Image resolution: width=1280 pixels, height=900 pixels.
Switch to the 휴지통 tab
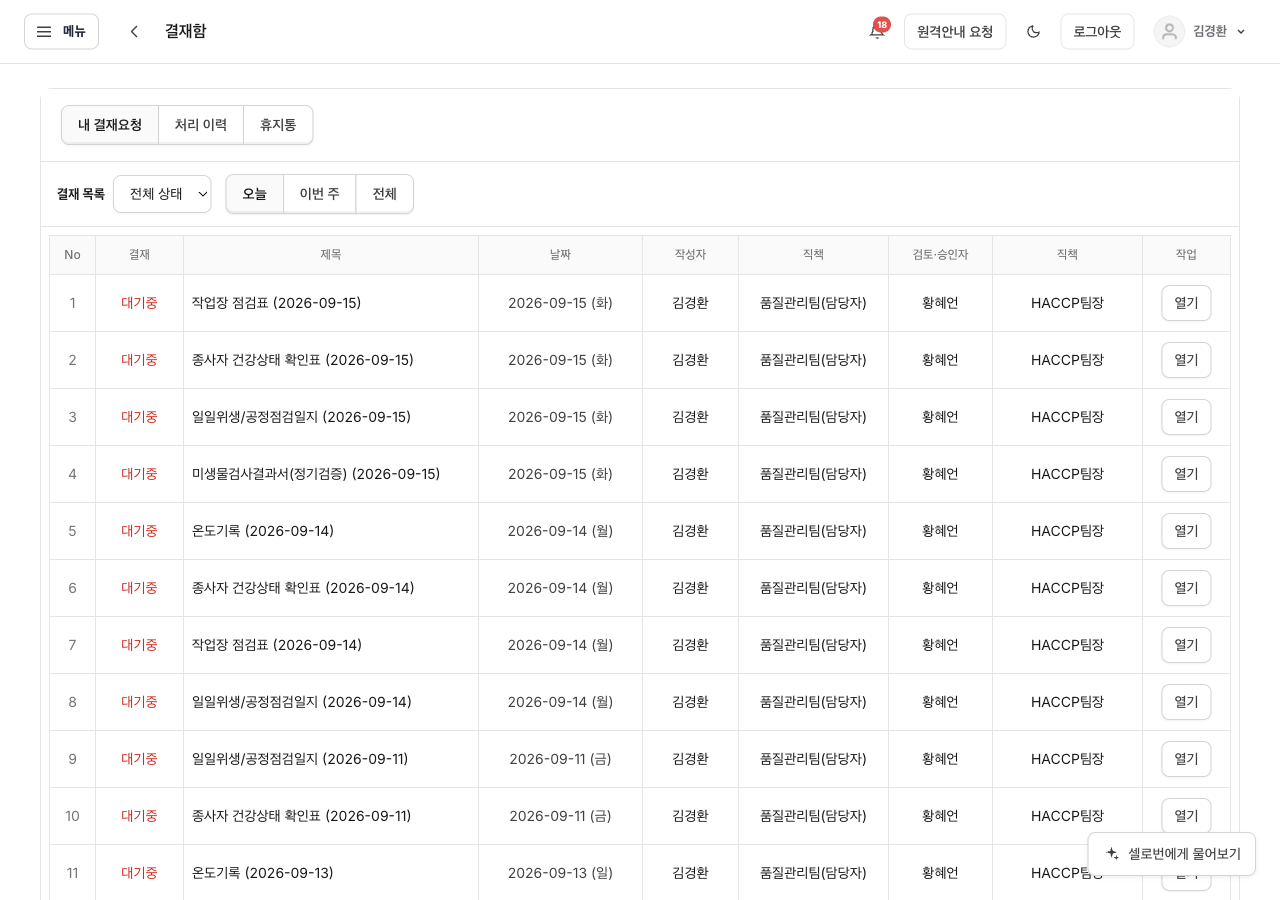point(278,125)
